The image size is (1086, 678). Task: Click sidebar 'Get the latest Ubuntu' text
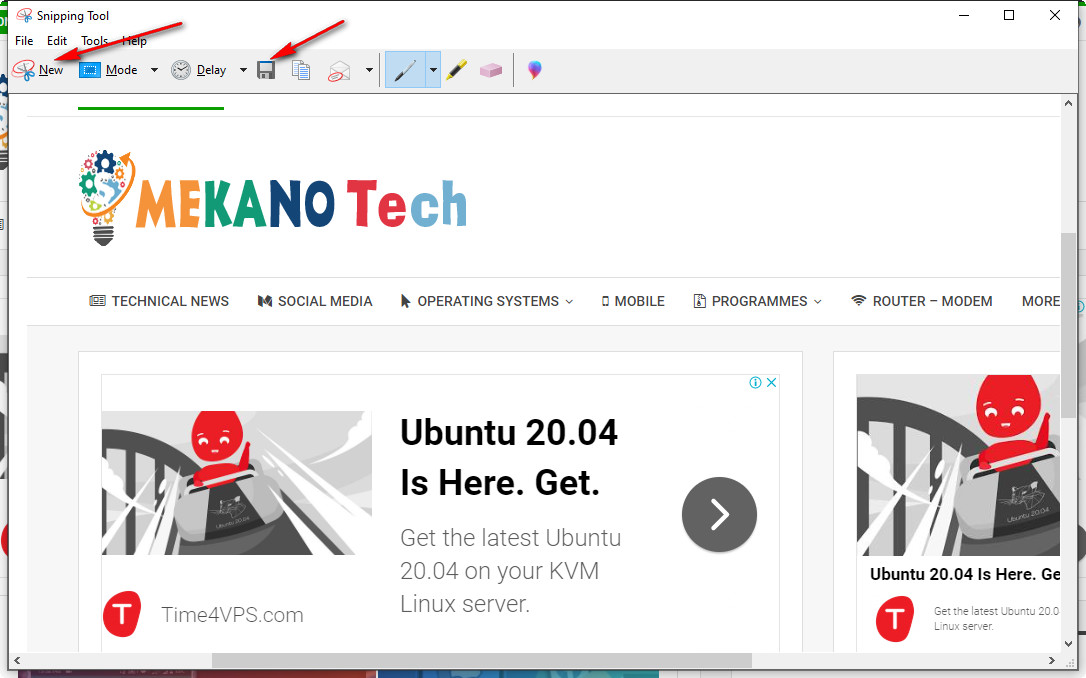[996, 618]
